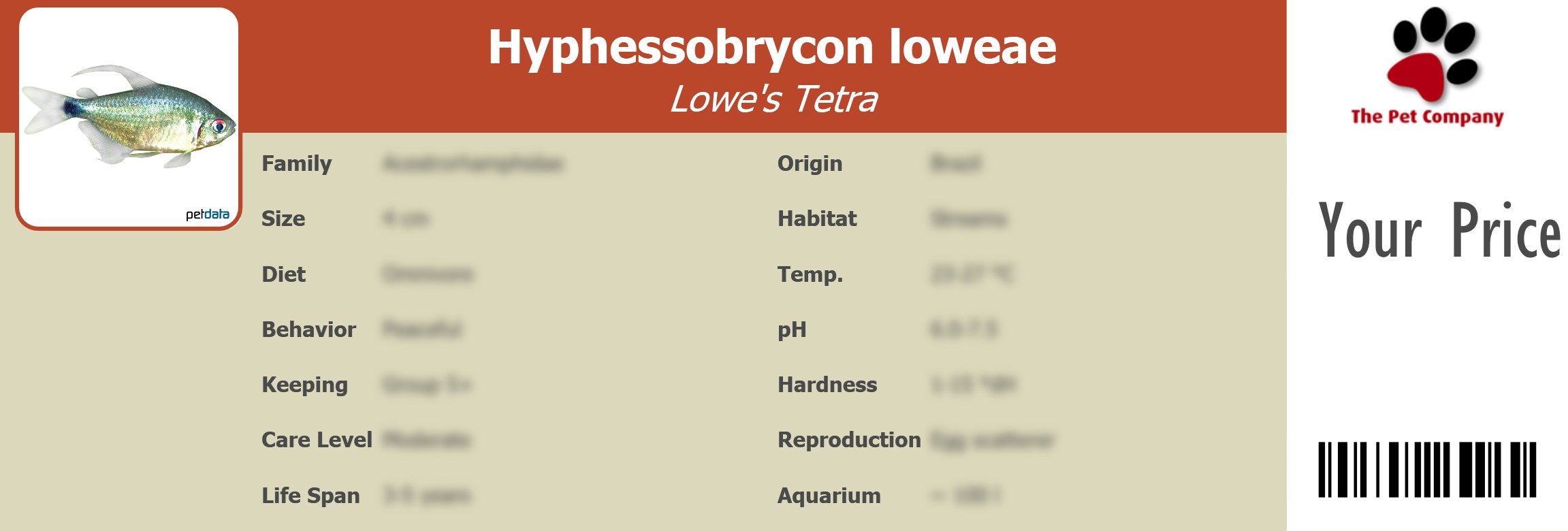
Task: Select the Keeping label
Action: pos(304,385)
